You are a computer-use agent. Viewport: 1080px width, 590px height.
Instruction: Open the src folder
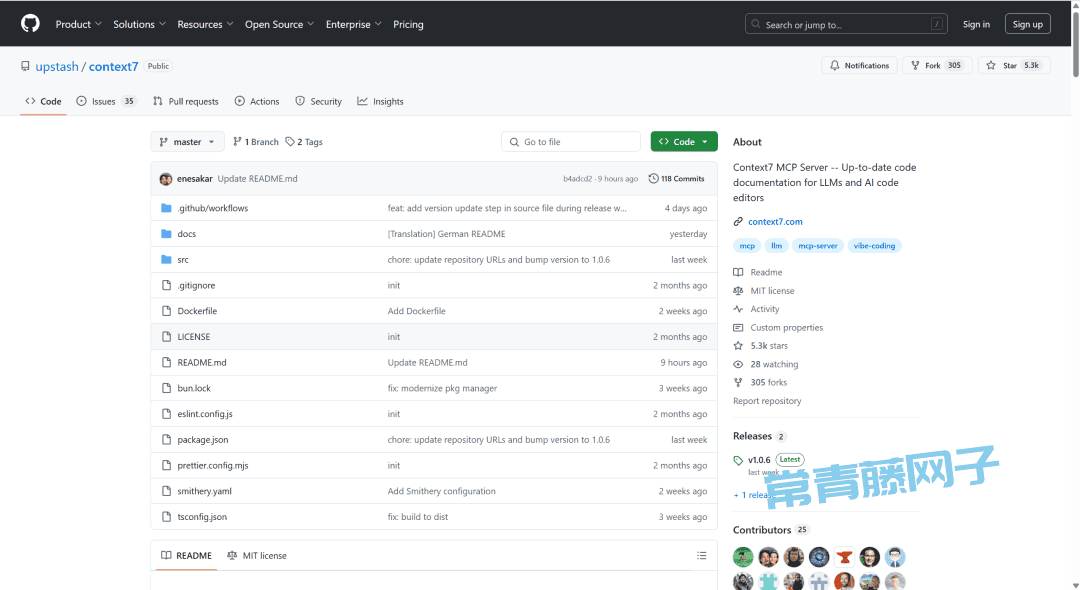tap(183, 259)
